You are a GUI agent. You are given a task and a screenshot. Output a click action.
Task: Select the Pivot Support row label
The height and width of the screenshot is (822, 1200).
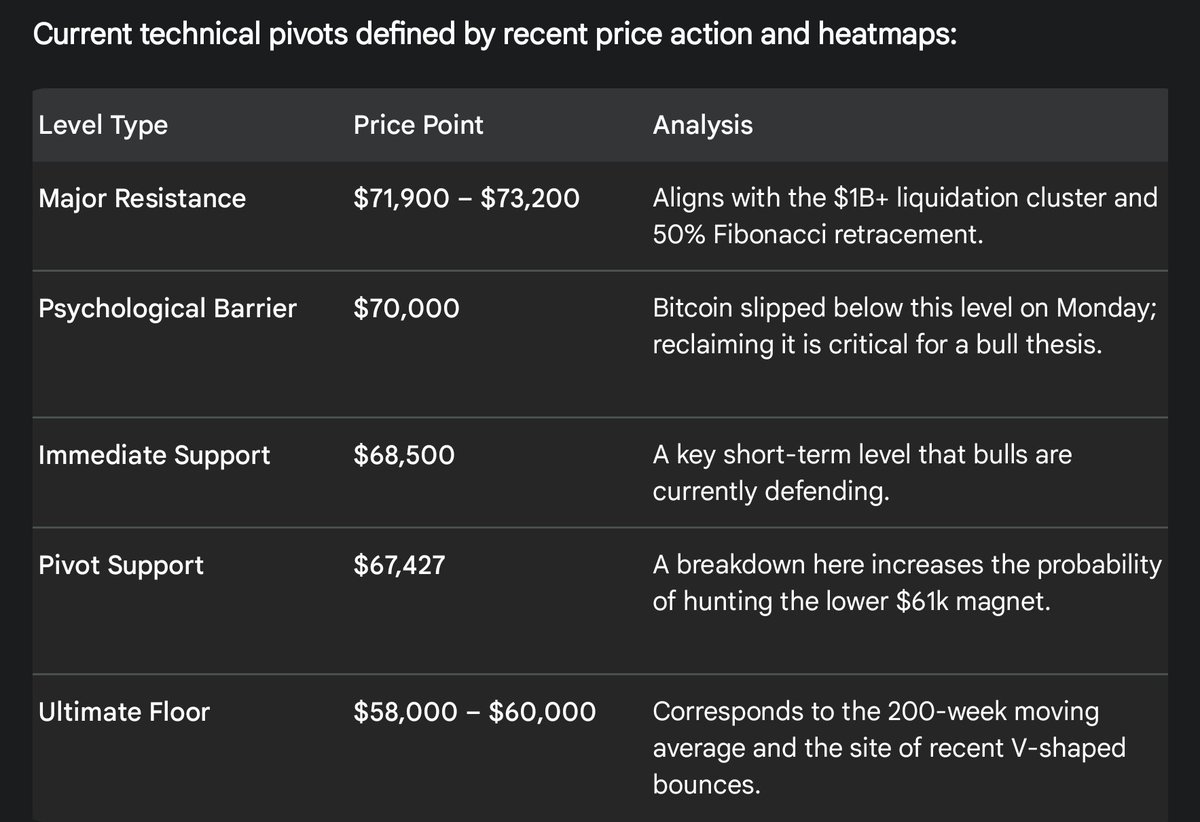(x=121, y=565)
